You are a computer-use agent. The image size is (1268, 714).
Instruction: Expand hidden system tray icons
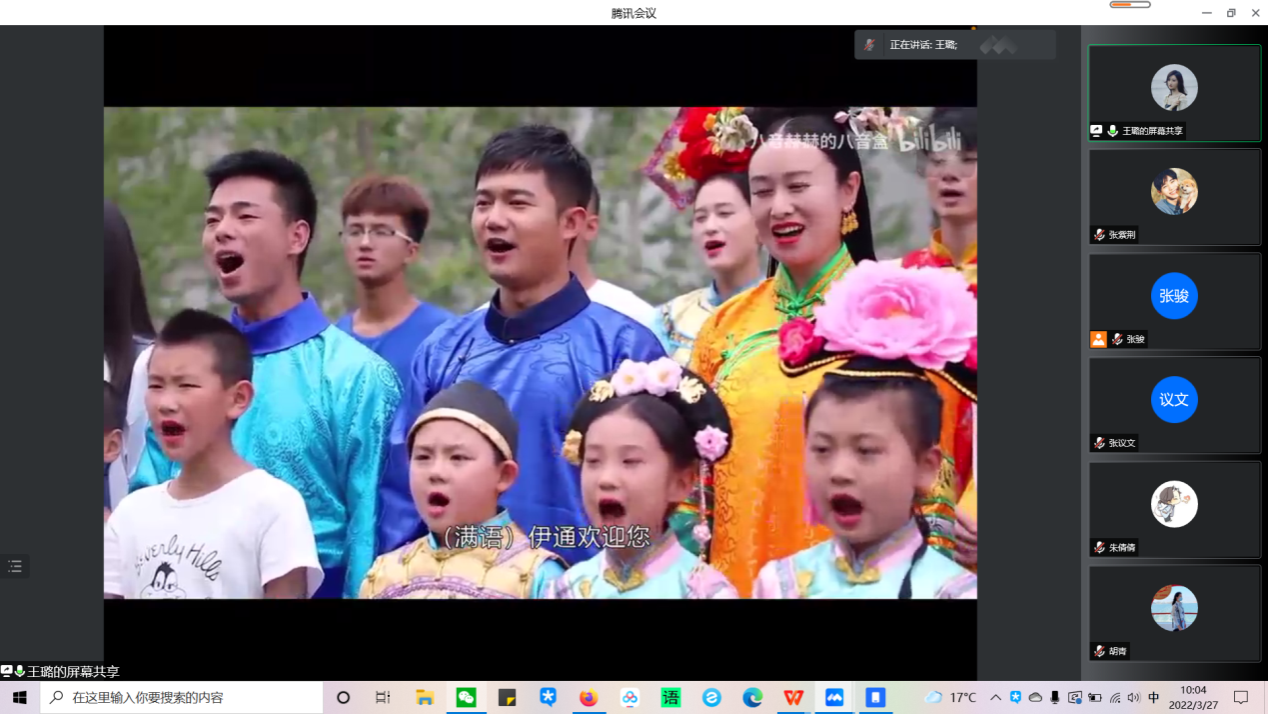coord(995,697)
